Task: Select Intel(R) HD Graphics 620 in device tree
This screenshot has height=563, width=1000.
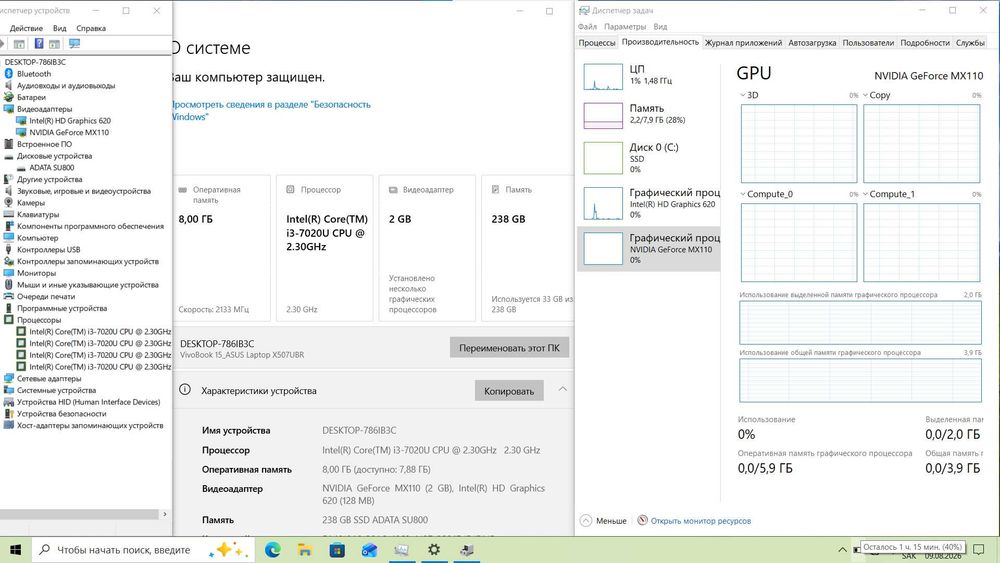Action: 70,121
